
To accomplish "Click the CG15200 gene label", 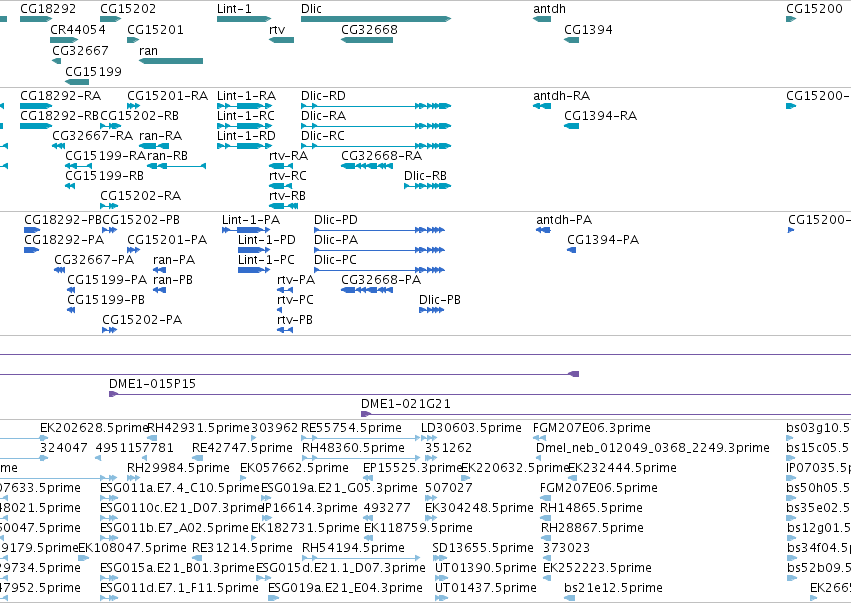I will 814,9.
